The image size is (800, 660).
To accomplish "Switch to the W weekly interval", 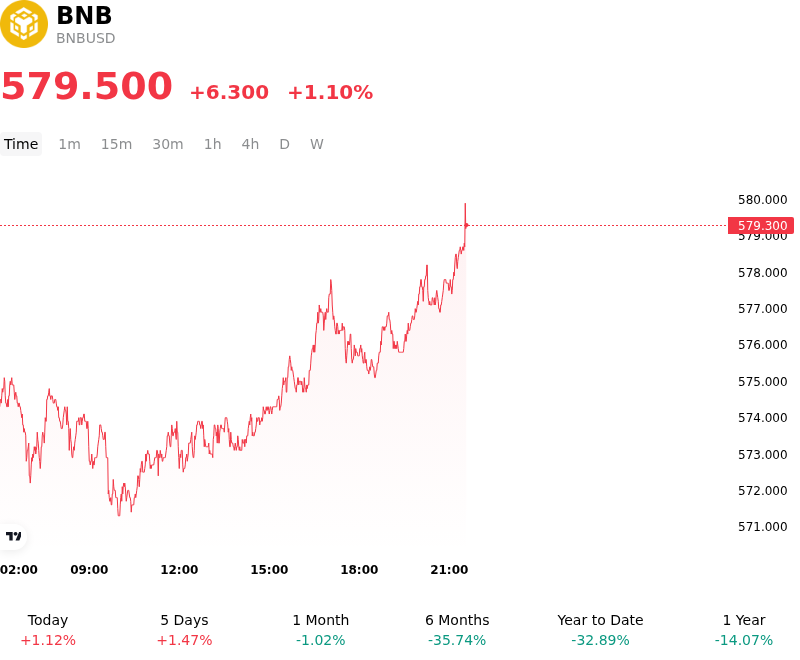I will click(x=317, y=144).
